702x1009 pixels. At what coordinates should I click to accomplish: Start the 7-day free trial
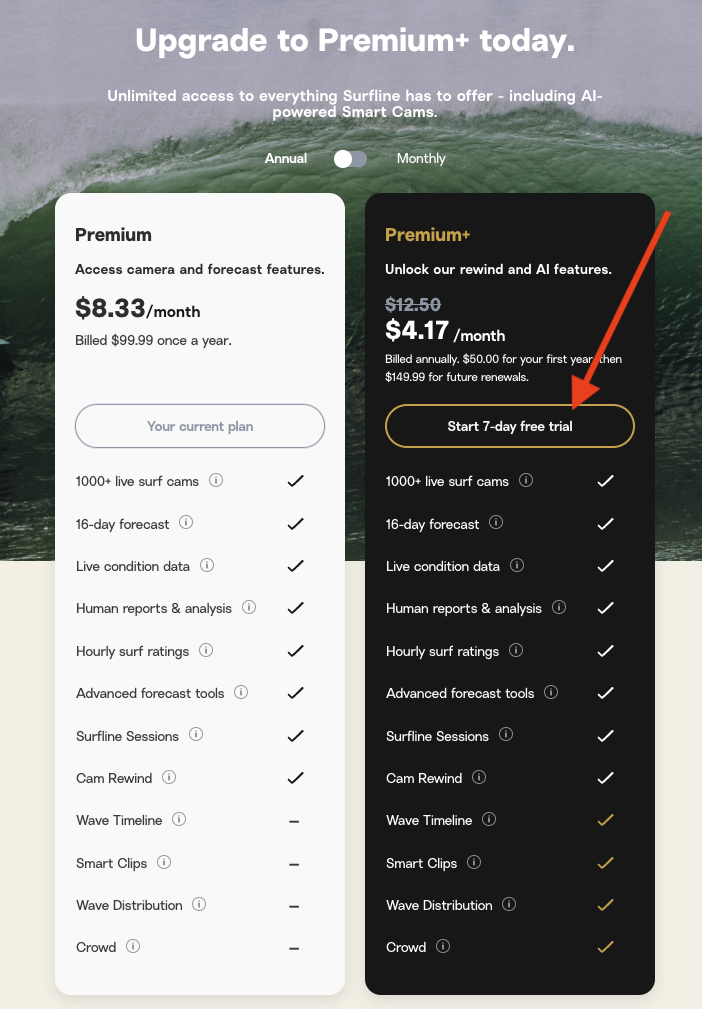pyautogui.click(x=510, y=426)
